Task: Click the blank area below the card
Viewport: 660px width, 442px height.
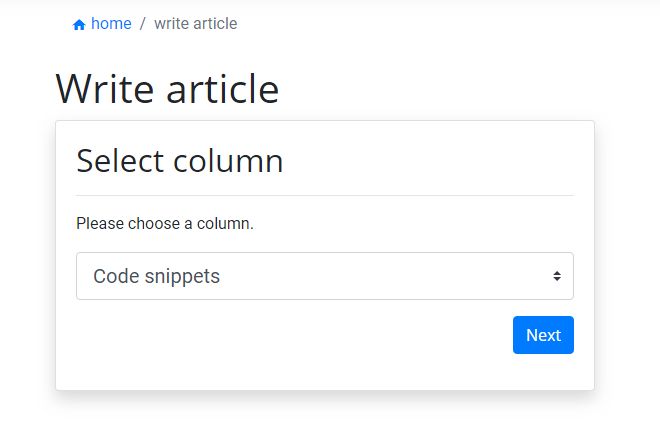Action: click(325, 418)
